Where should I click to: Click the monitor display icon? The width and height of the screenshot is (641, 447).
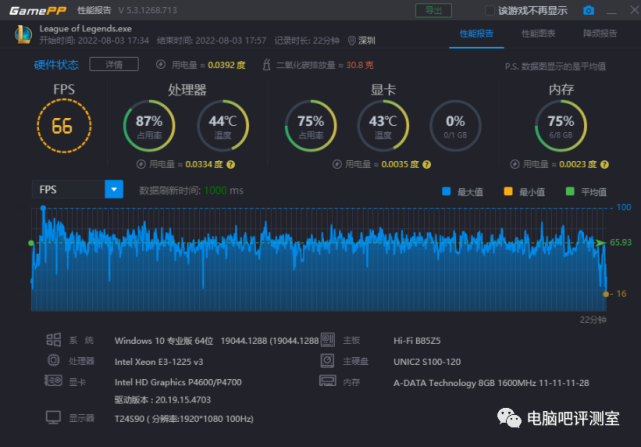tap(53, 418)
